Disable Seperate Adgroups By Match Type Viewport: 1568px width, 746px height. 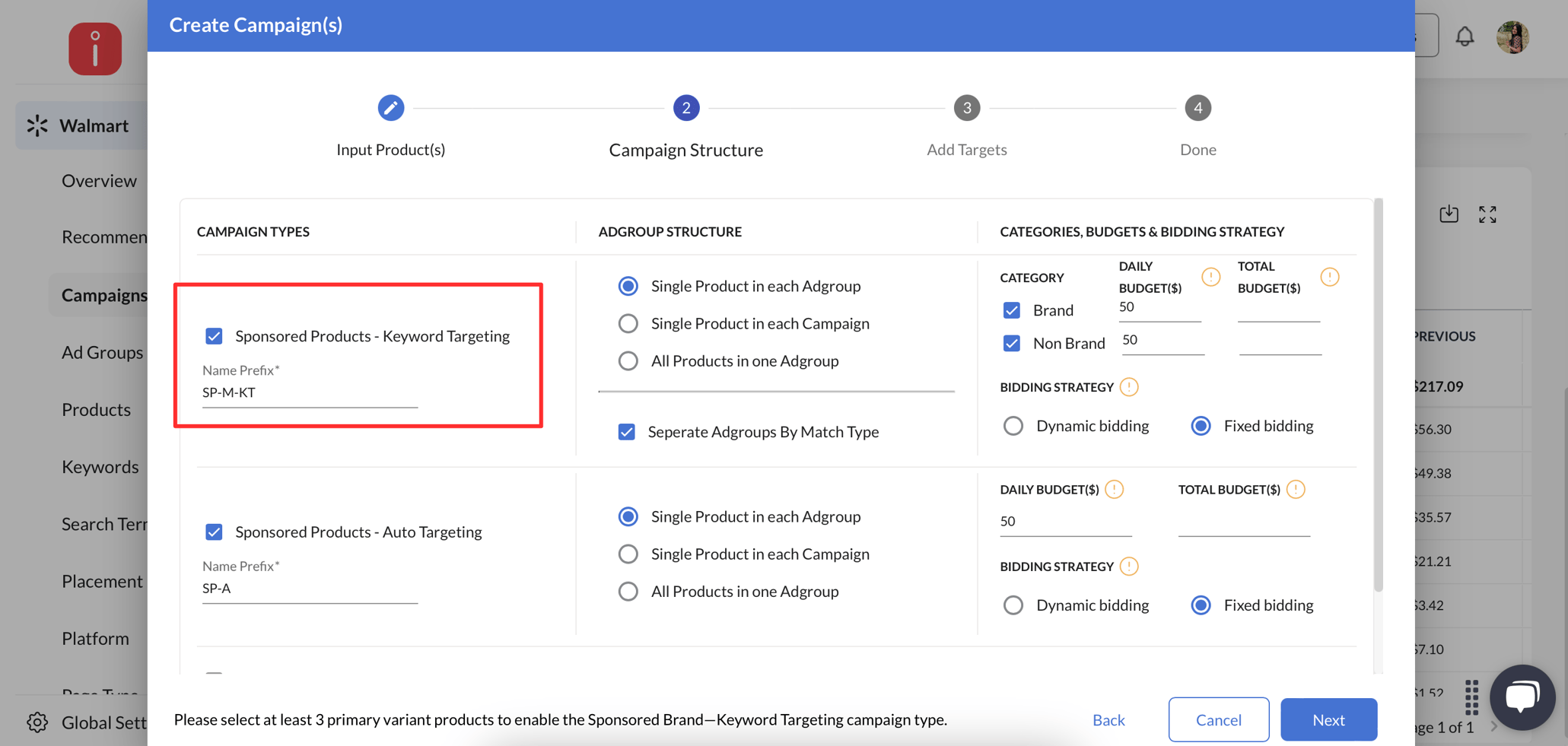[x=626, y=431]
